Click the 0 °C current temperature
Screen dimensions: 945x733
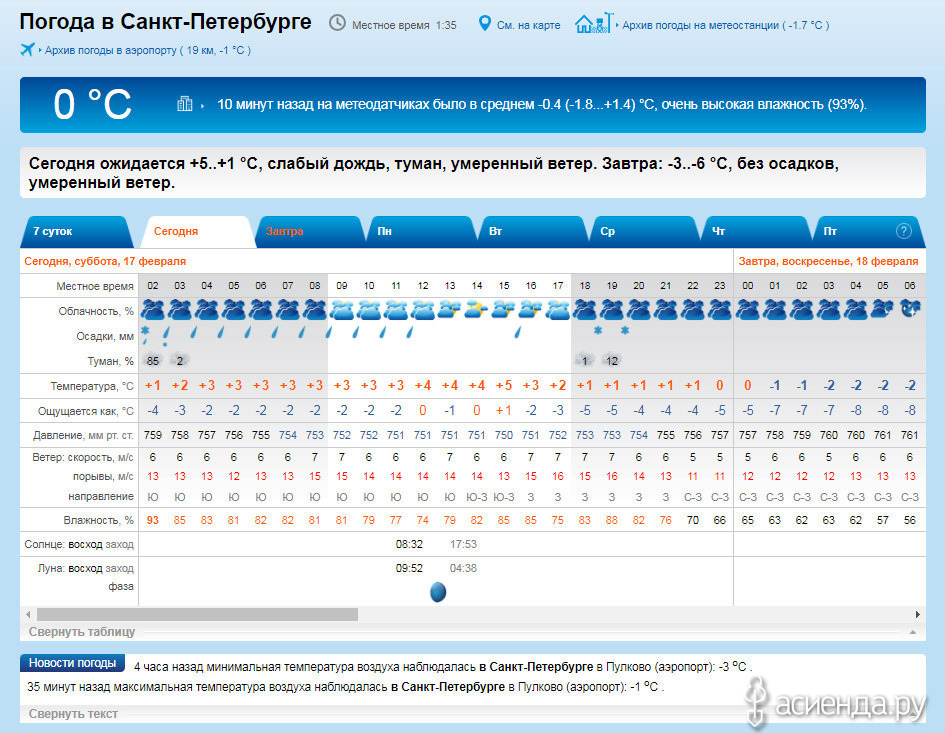(x=92, y=104)
